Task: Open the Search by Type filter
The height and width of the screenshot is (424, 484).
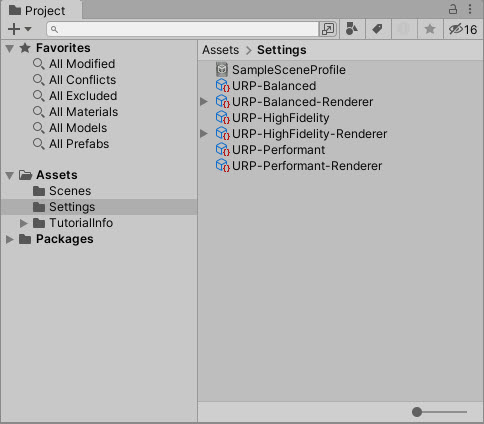Action: coord(352,29)
